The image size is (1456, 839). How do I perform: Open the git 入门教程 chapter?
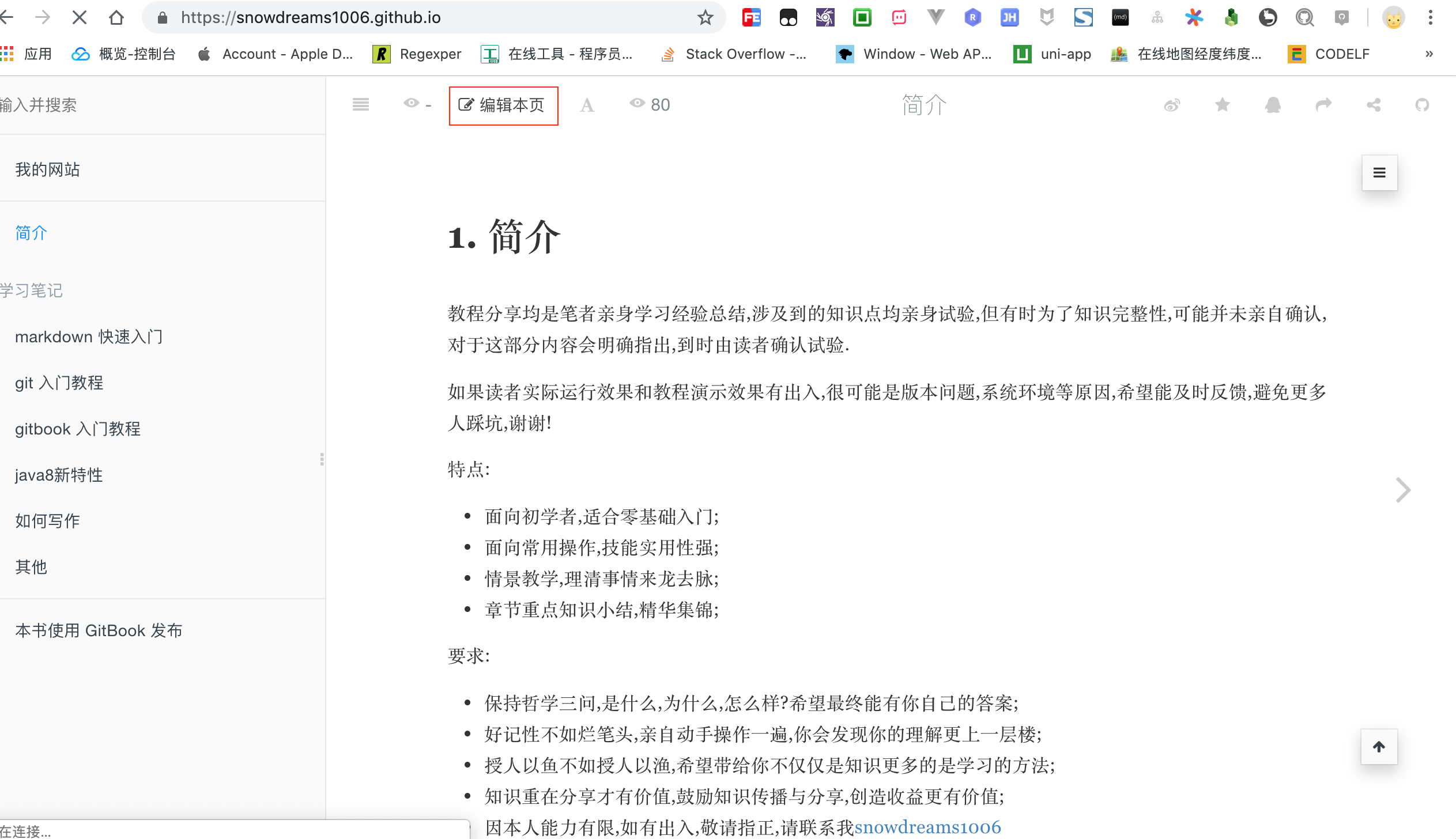tap(59, 383)
